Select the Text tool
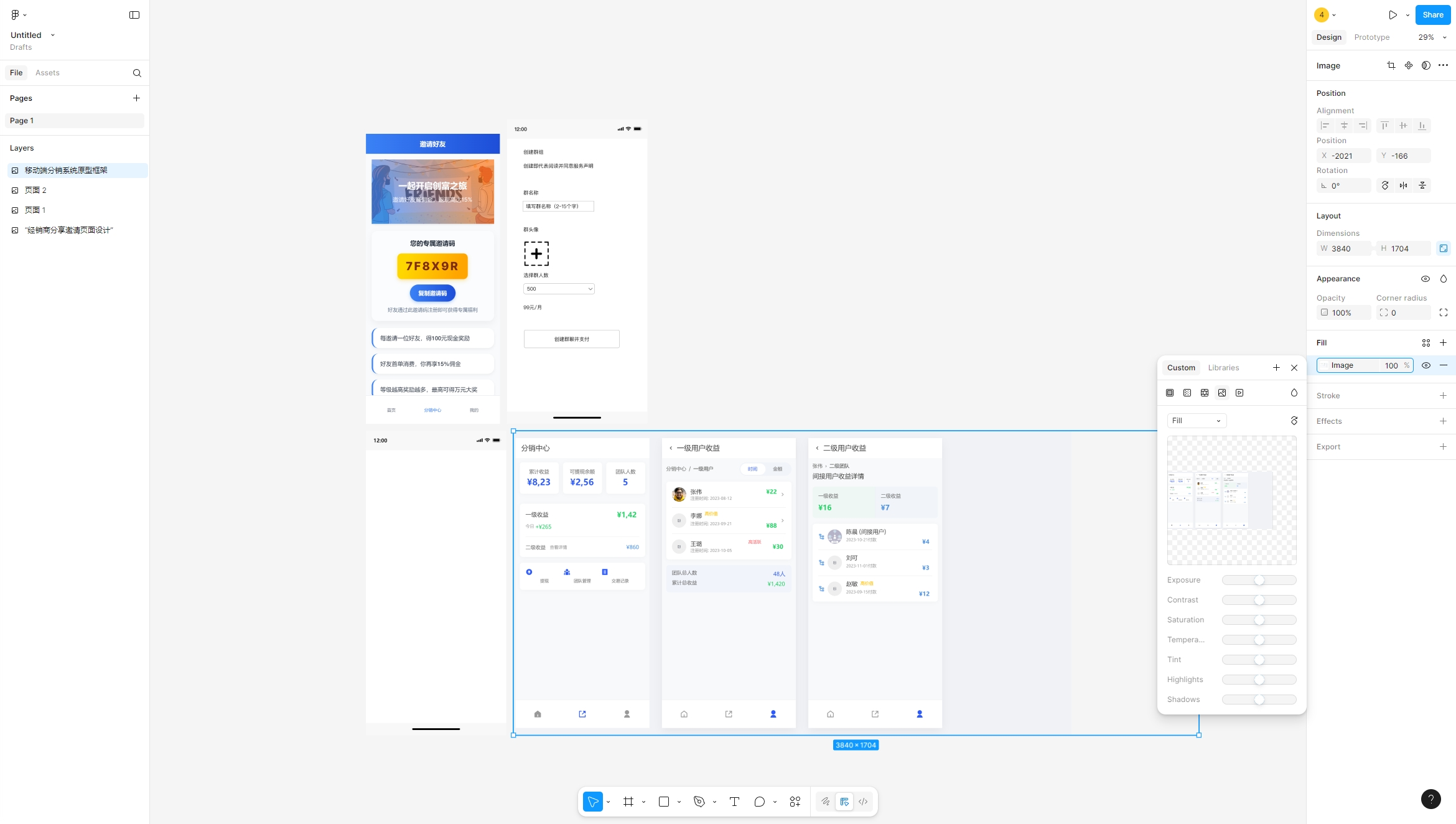Image resolution: width=1456 pixels, height=824 pixels. click(x=734, y=802)
